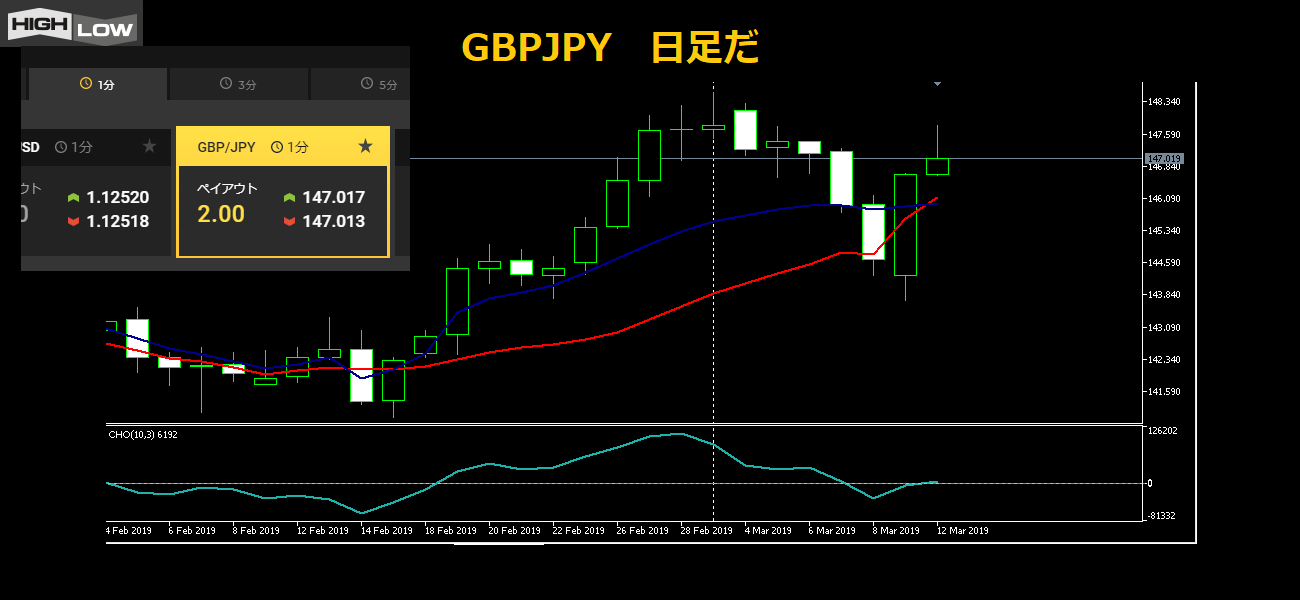Click red down arrow beside 147.013
Viewport: 1300px width, 600px height.
pyautogui.click(x=290, y=222)
